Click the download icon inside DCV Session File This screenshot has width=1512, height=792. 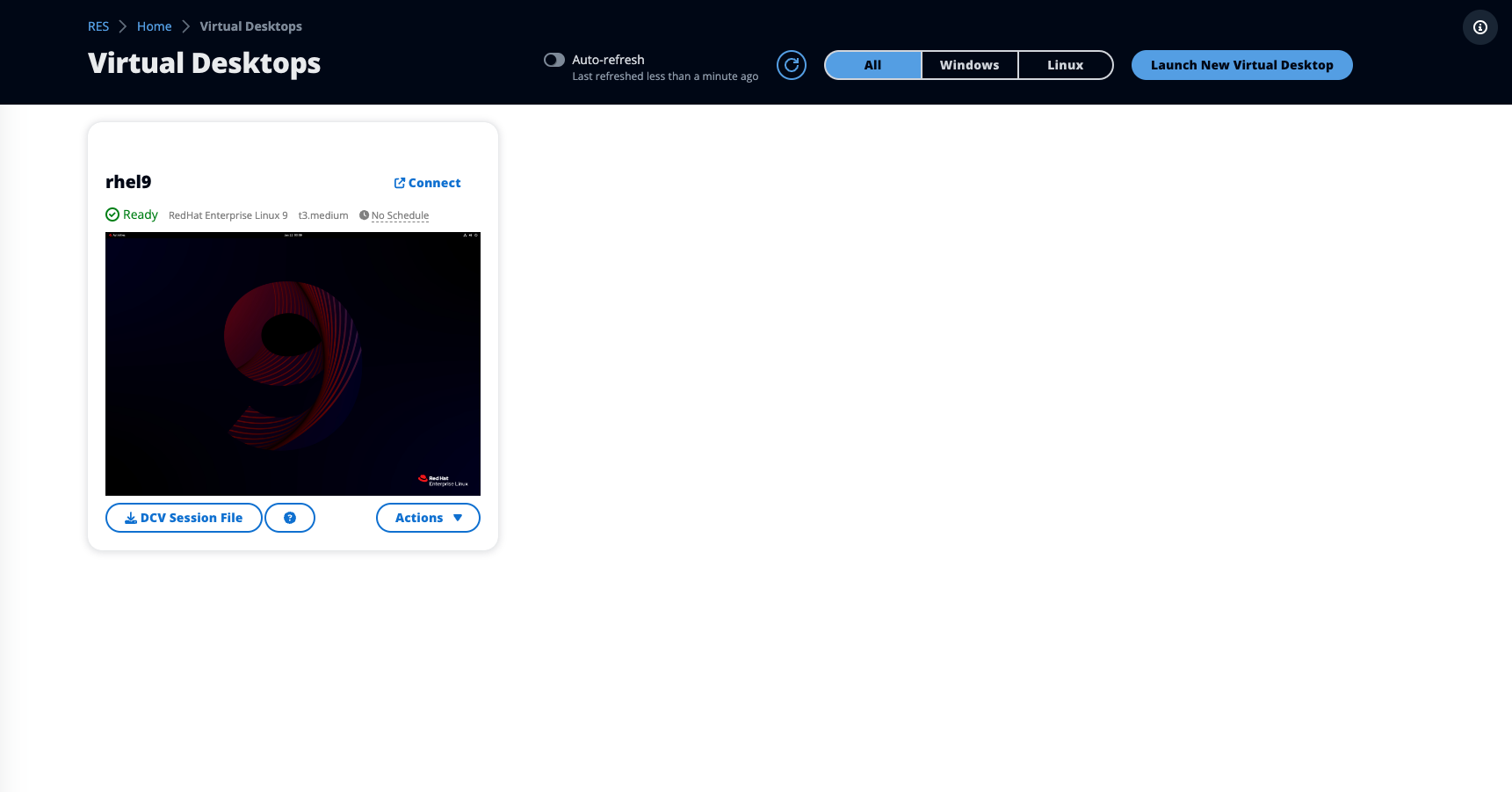coord(130,518)
